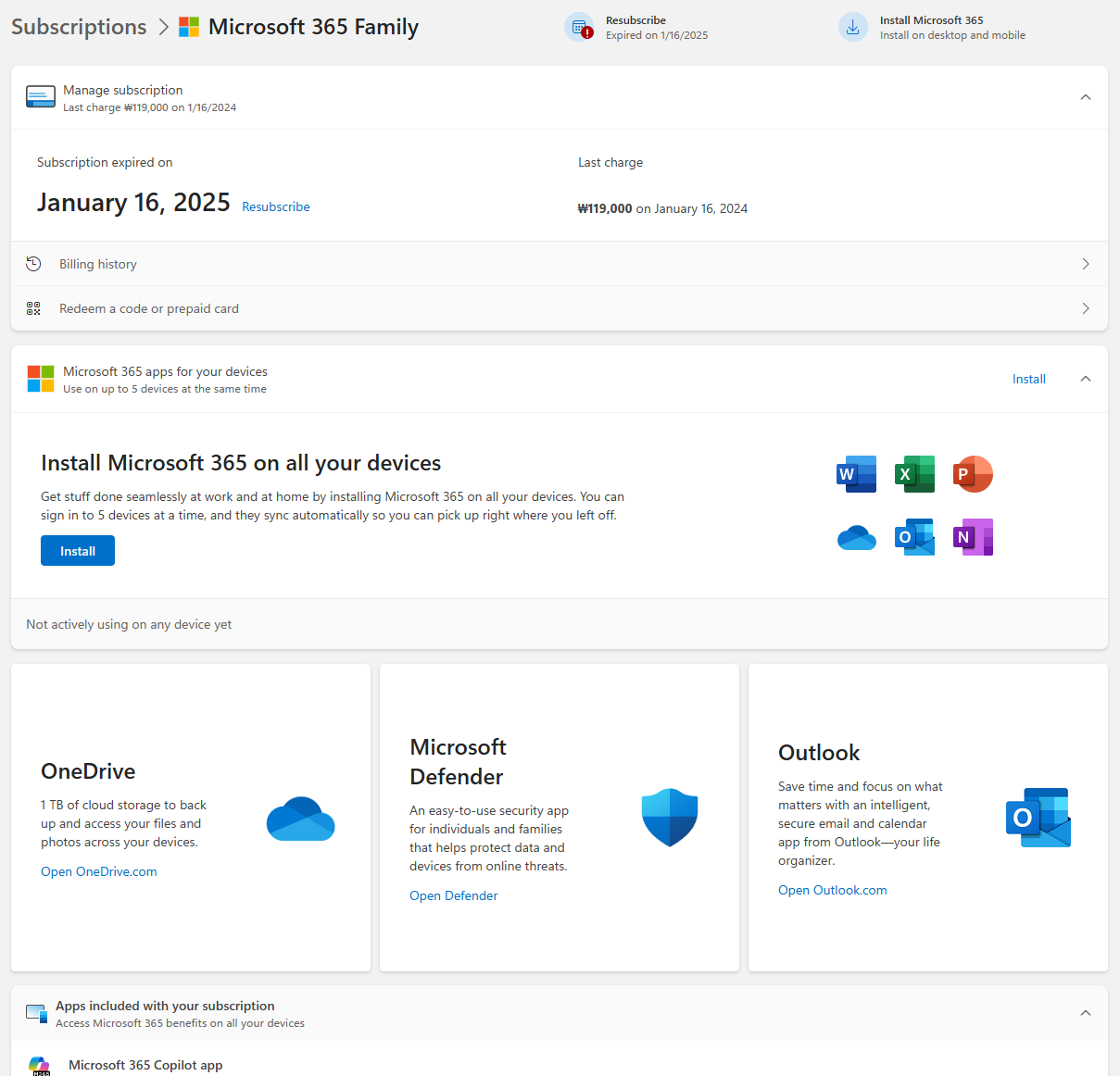Click the Apps included devices icon
Image resolution: width=1120 pixels, height=1076 pixels.
point(37,1013)
